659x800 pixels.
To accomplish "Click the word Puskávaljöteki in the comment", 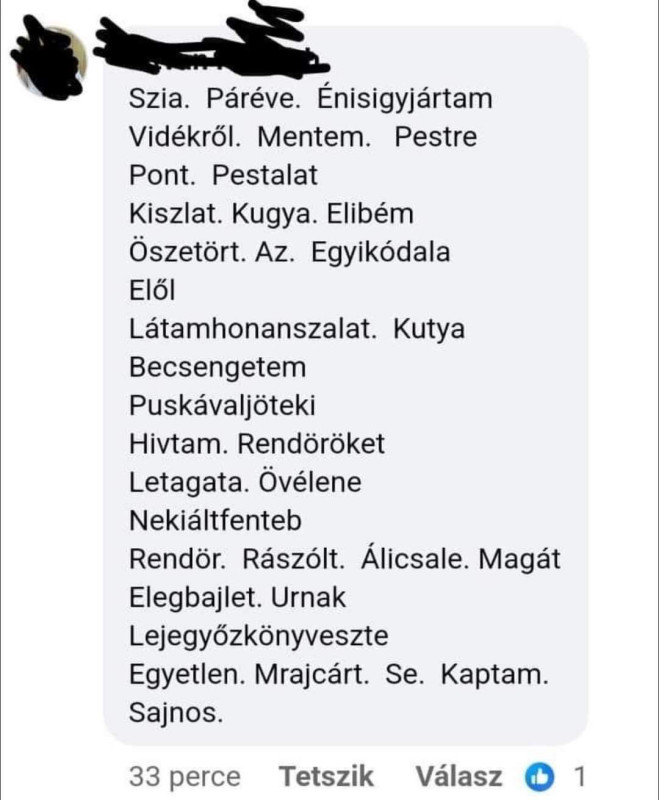I will point(222,406).
